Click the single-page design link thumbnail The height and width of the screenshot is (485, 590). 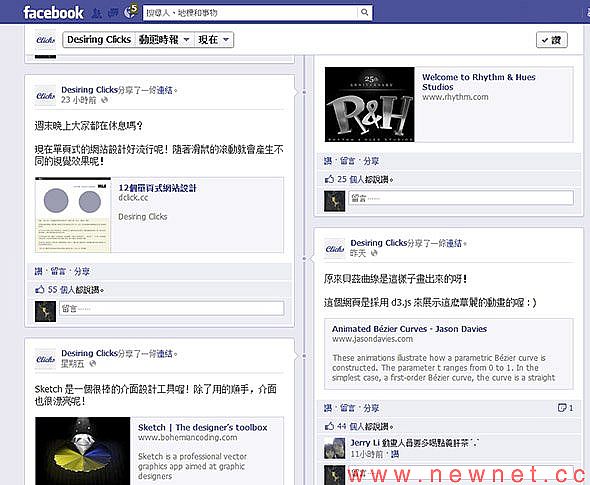(x=73, y=215)
